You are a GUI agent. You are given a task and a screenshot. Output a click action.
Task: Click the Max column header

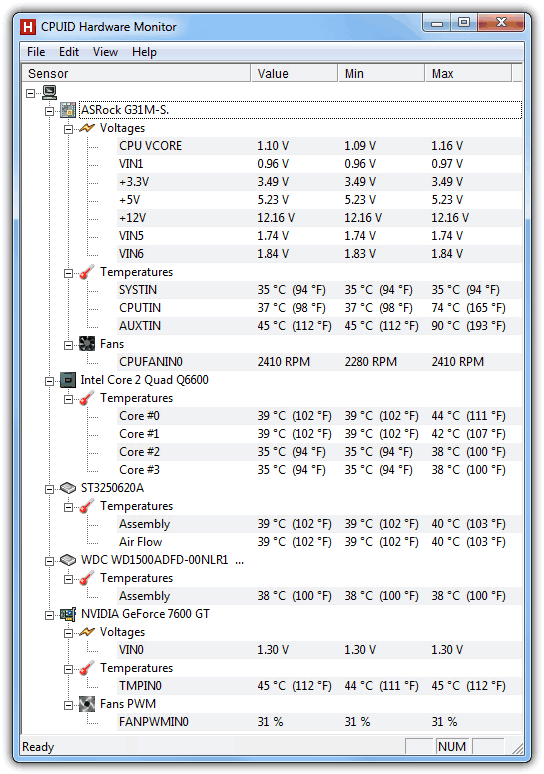[468, 74]
